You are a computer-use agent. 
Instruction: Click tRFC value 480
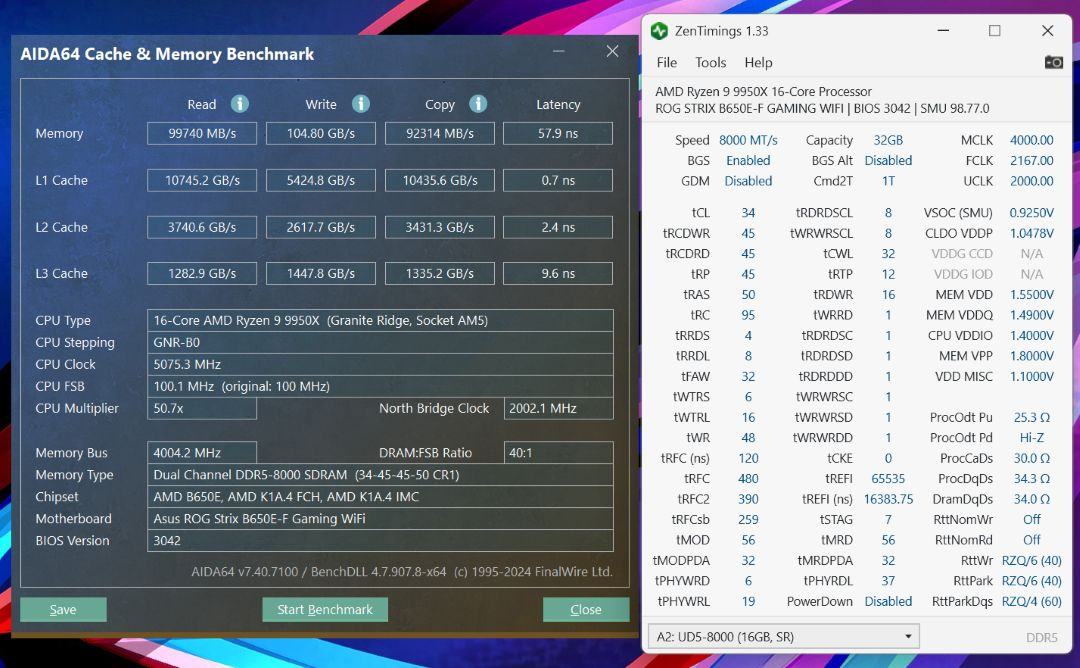(x=748, y=479)
